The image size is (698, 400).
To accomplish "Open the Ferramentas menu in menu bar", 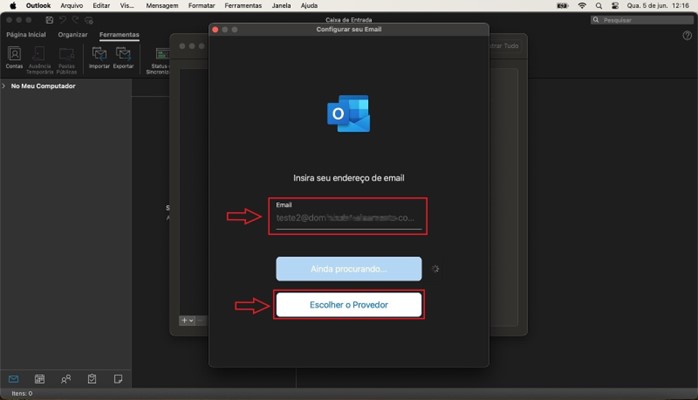I will click(x=243, y=6).
